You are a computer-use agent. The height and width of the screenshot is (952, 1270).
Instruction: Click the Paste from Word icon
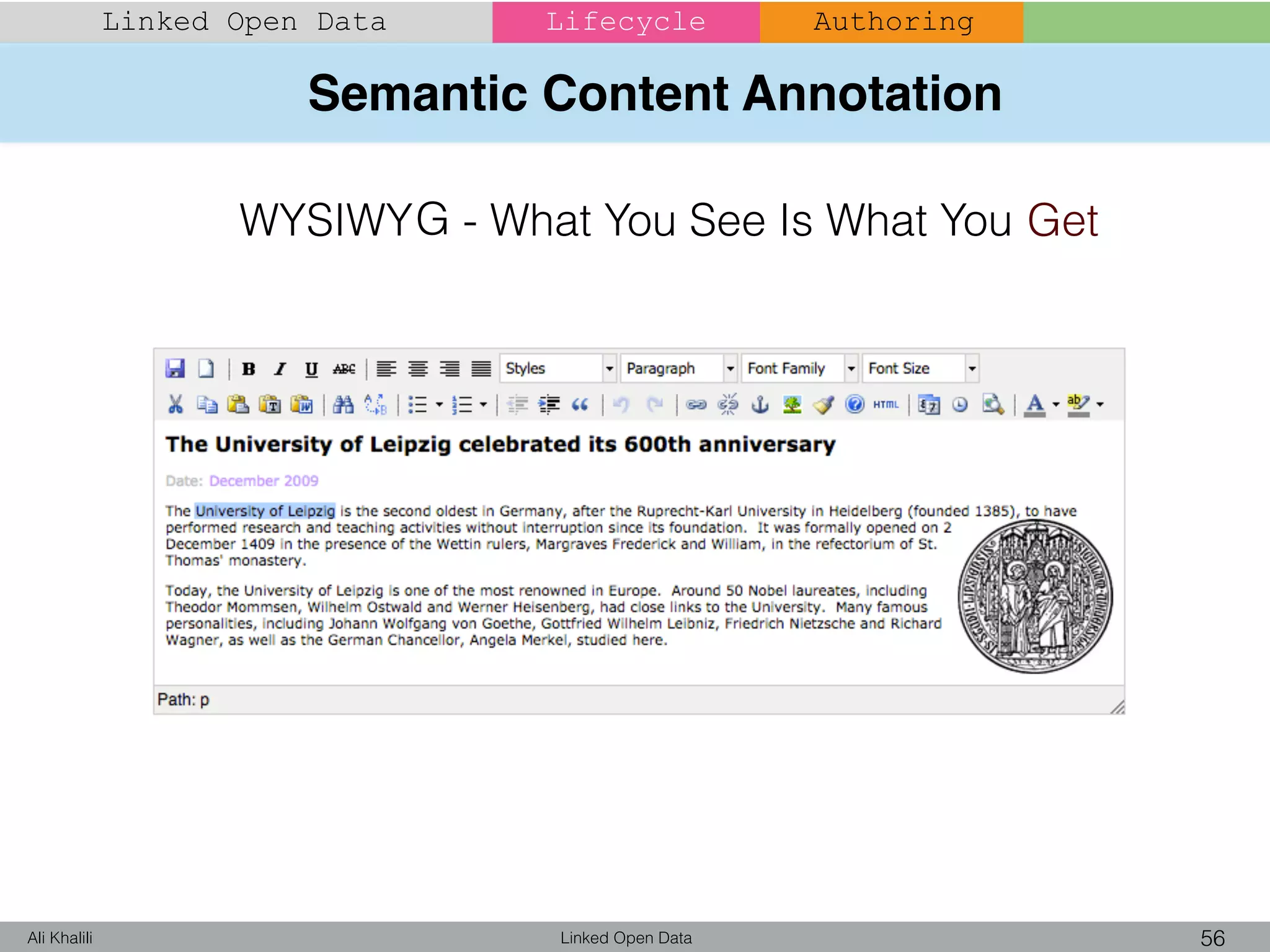click(x=302, y=405)
